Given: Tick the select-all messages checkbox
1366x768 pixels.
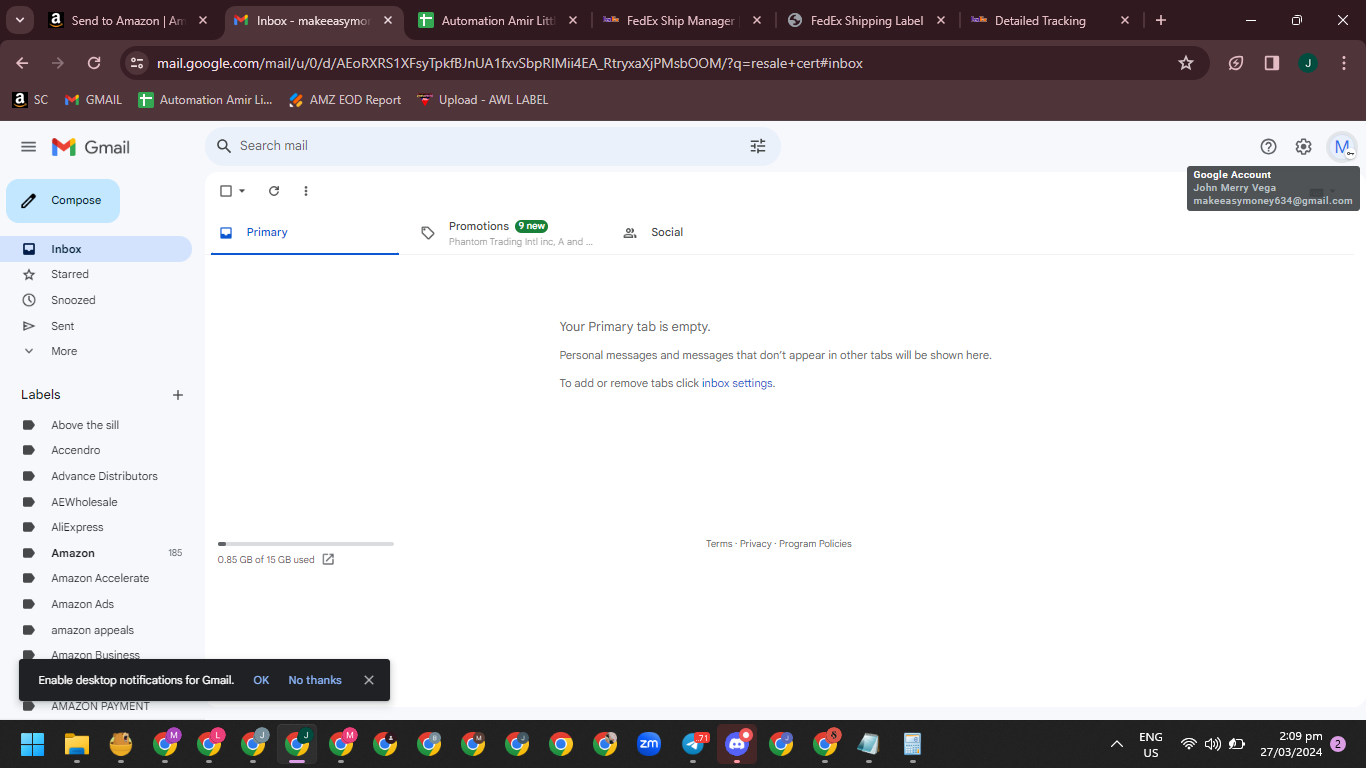Looking at the screenshot, I should coord(226,191).
